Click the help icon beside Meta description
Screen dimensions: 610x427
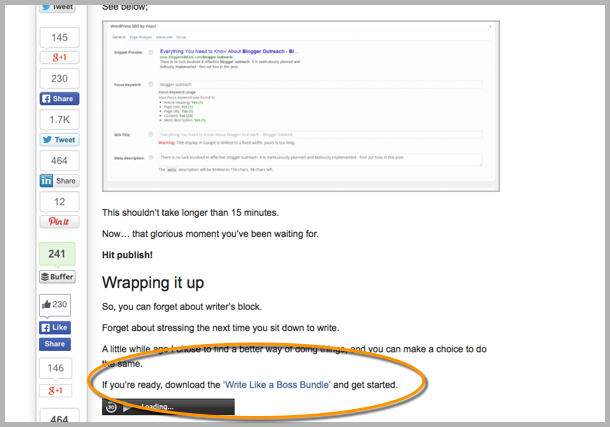151,158
